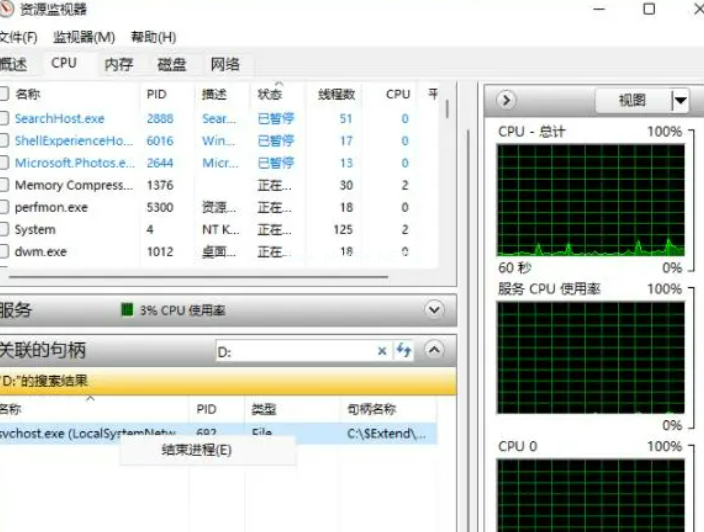Open the 监视器(M) menu

pyautogui.click(x=84, y=37)
